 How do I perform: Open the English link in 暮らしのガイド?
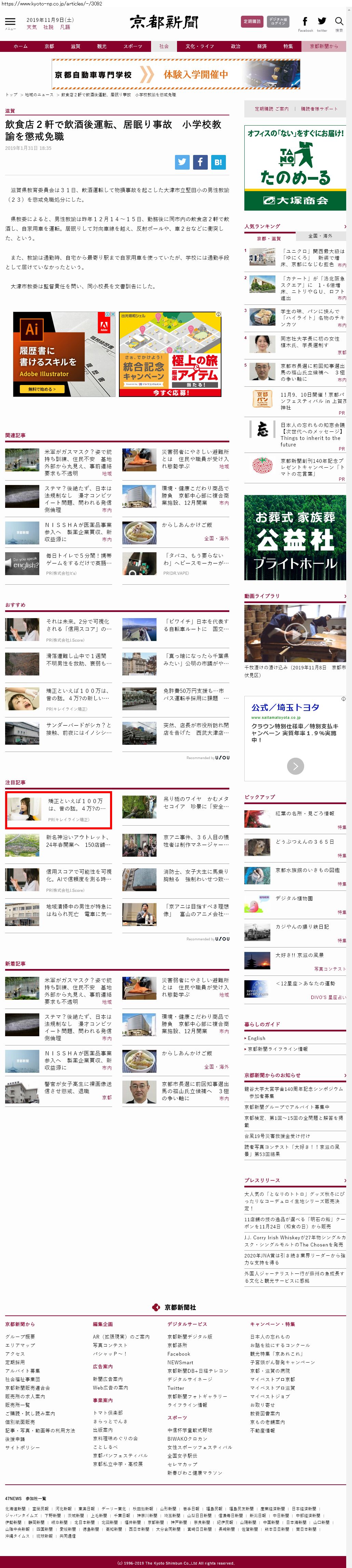point(256,1038)
